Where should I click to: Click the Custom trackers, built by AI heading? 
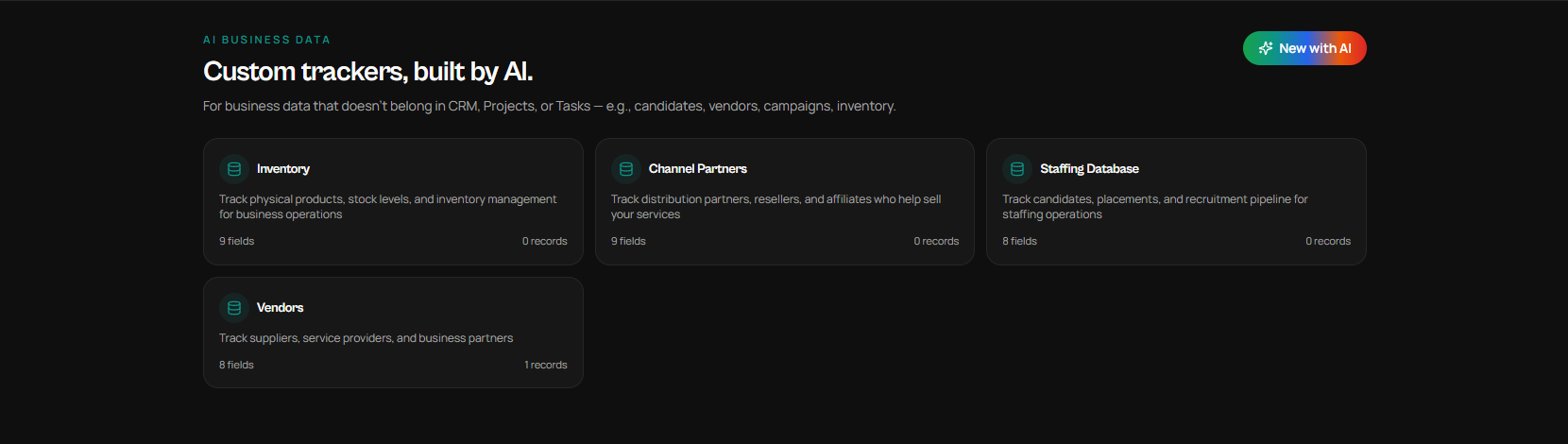point(368,72)
